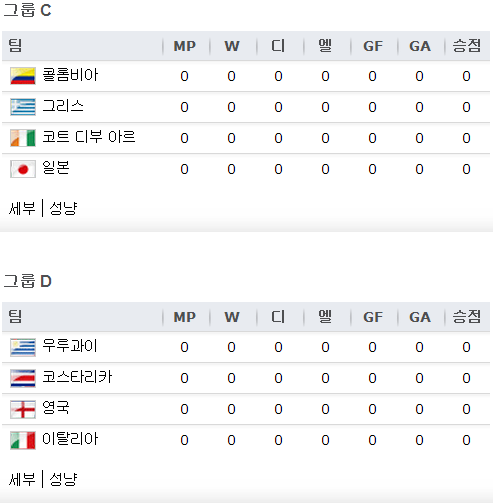Click the 승점 column header in Group C
Screen dimensions: 496x503
click(467, 46)
